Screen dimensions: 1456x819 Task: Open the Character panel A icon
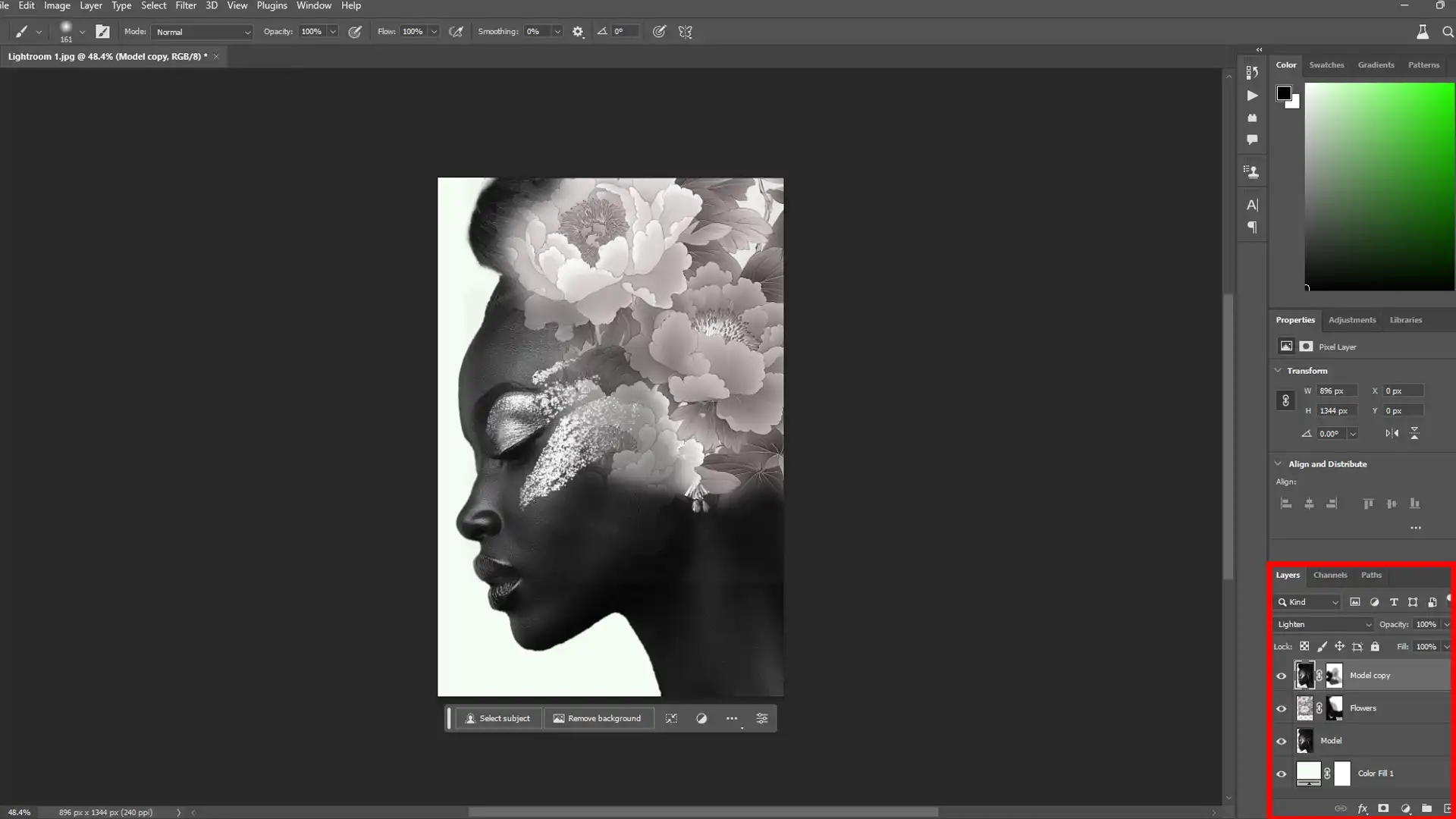pos(1252,205)
